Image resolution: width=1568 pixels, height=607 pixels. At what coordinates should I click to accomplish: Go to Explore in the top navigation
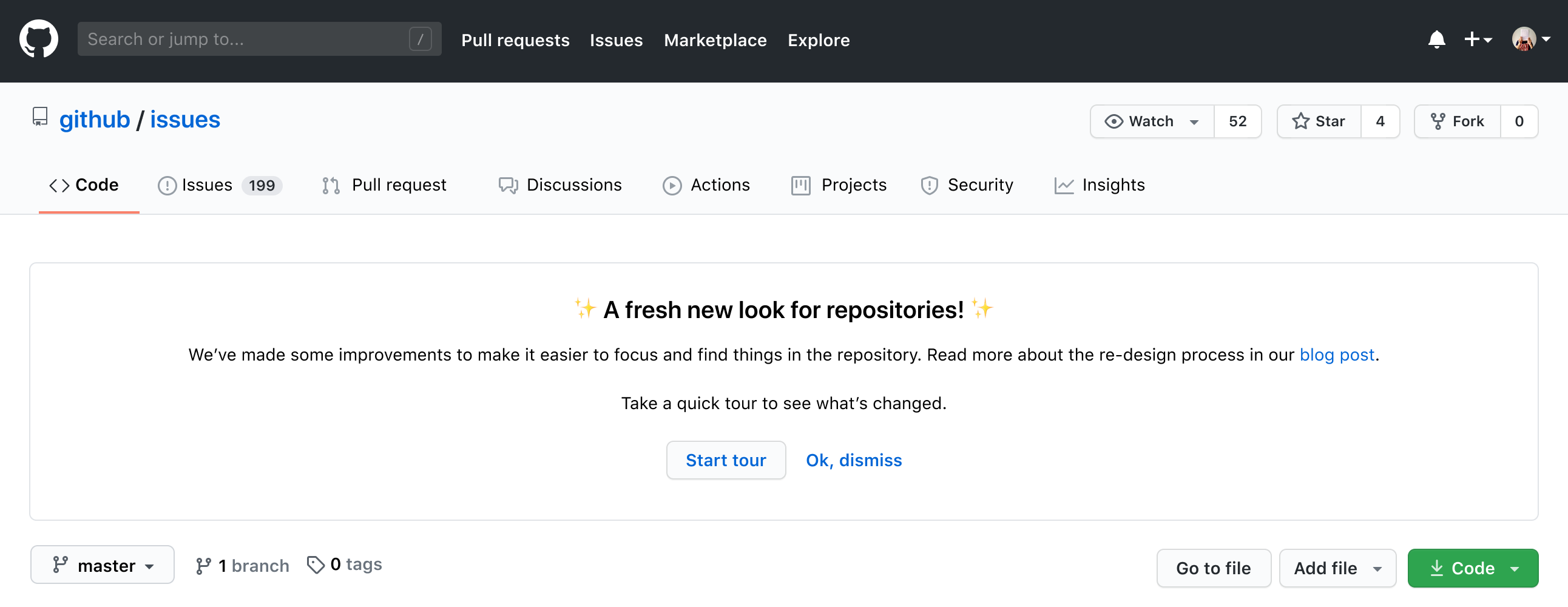tap(819, 40)
